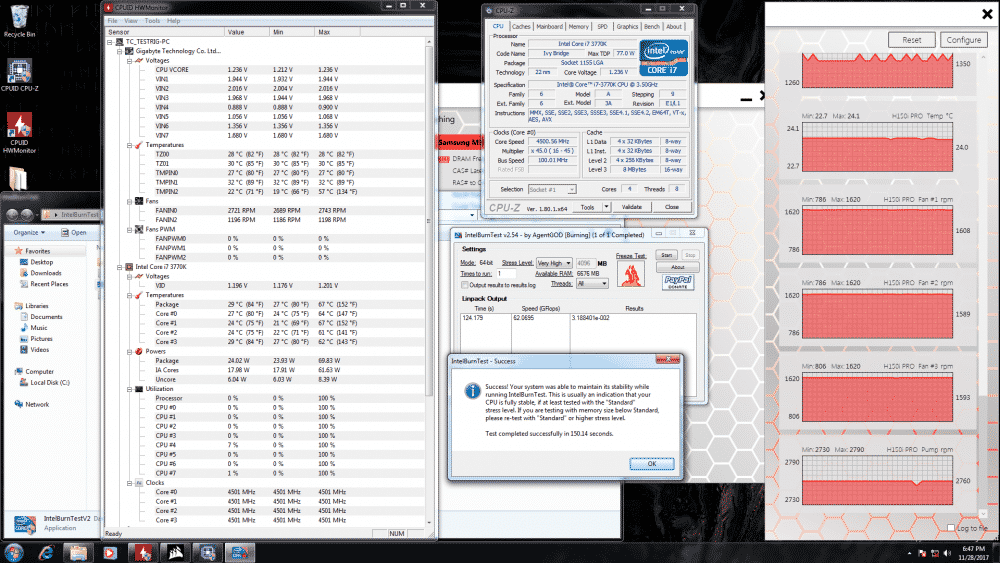Screen dimensions: 1000x563
Task: Open Windows Explorer taskbar icon
Action: (78, 552)
